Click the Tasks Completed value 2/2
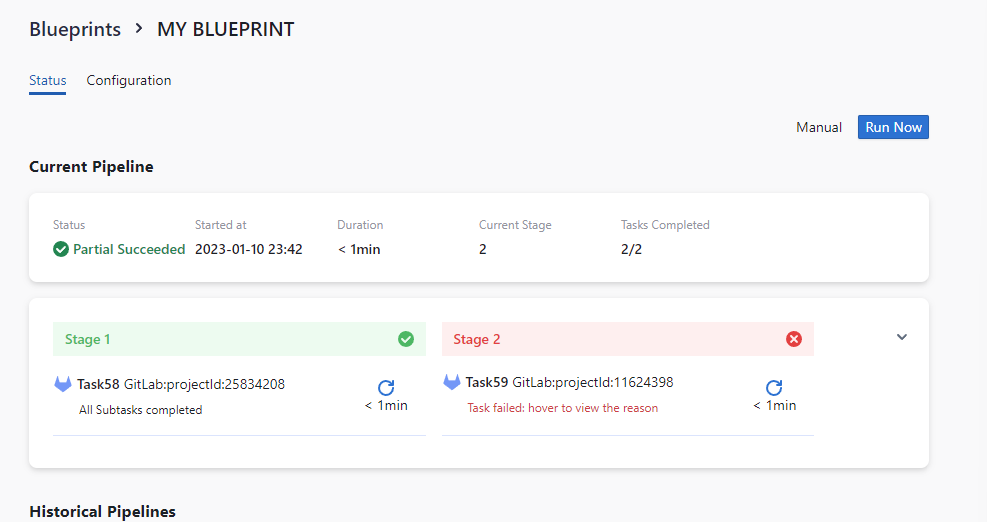Screen dimensions: 987x522 (631, 249)
